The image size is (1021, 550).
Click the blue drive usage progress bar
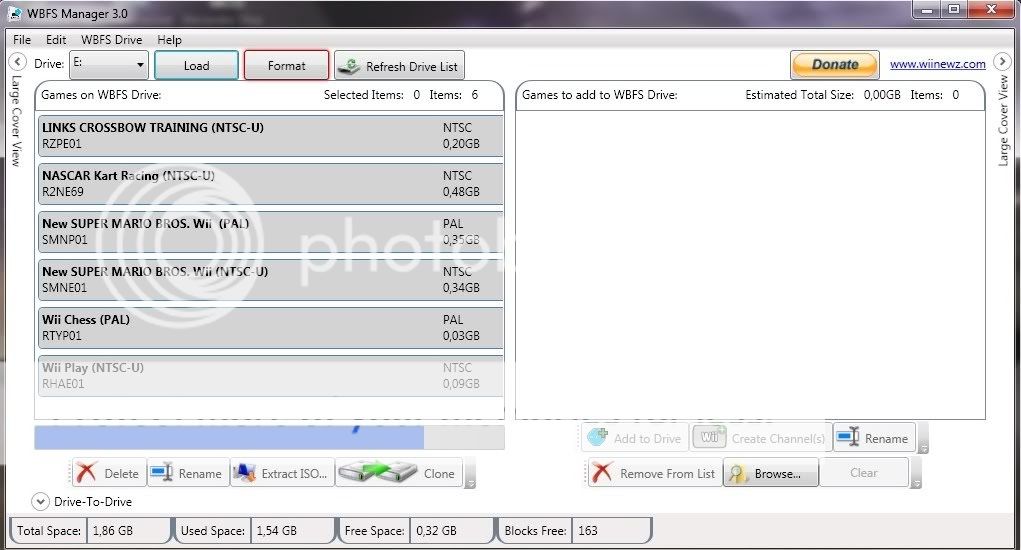click(x=229, y=437)
